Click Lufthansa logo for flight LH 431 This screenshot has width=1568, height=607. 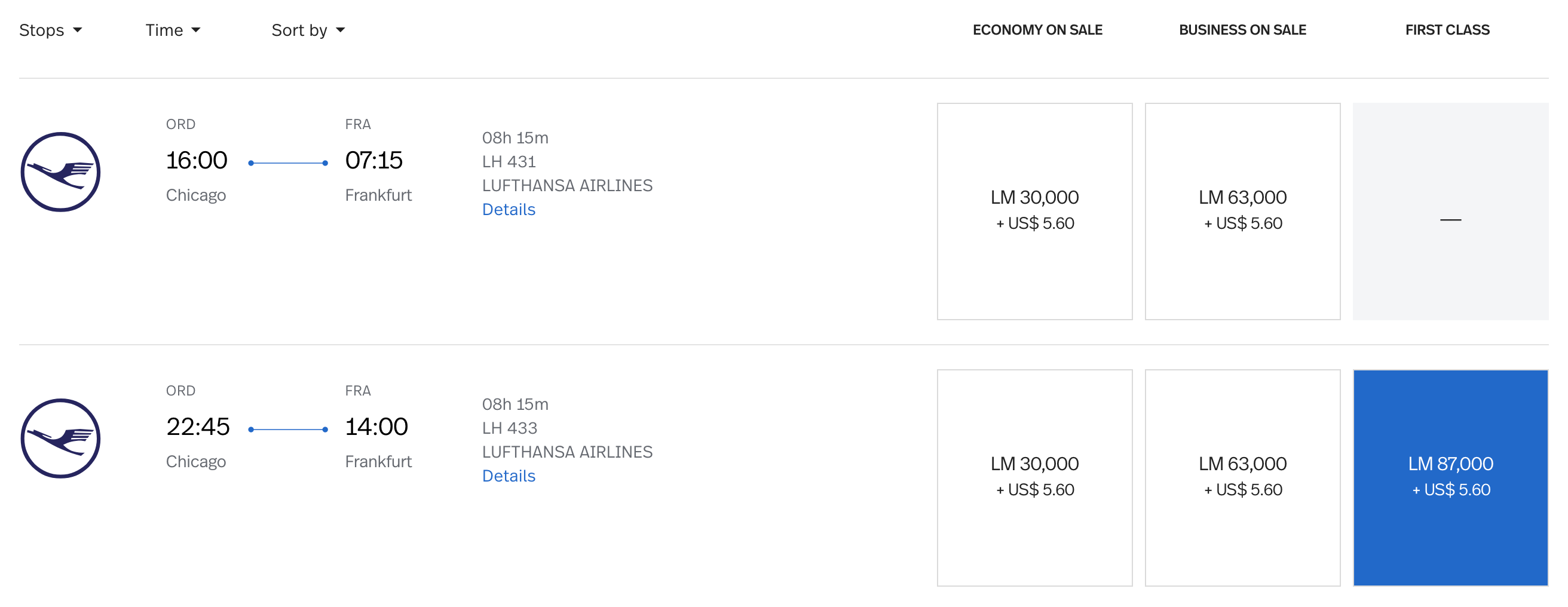60,171
